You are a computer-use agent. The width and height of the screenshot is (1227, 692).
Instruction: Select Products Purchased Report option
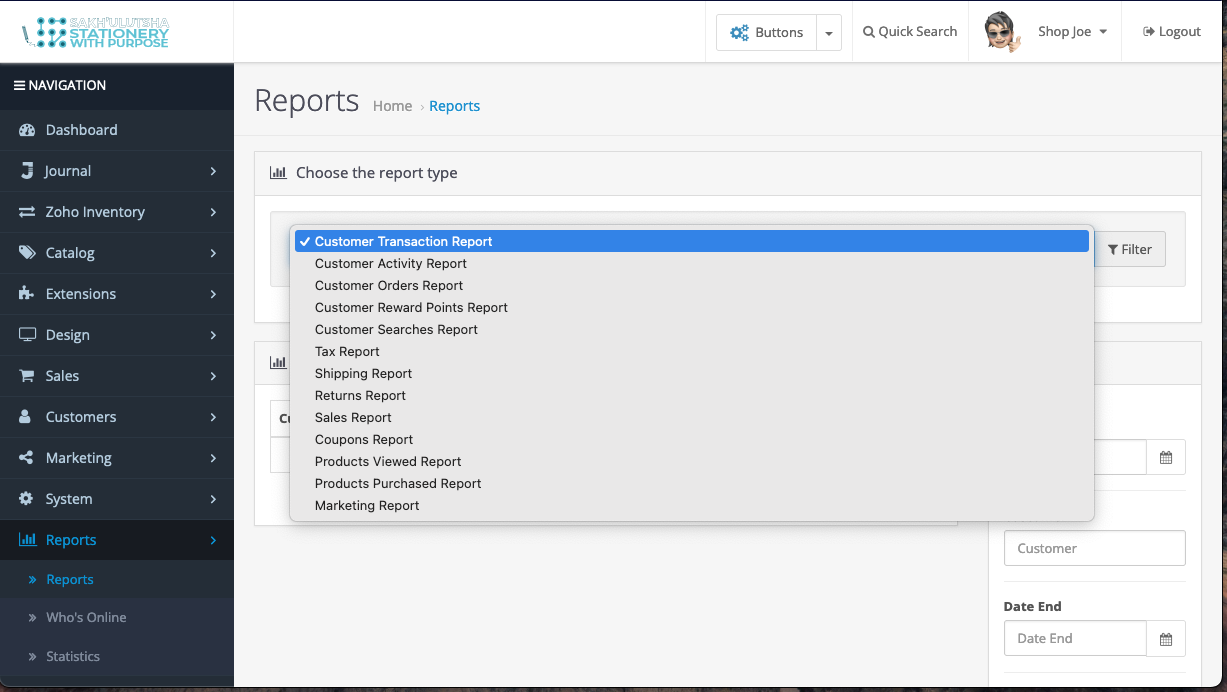tap(691, 483)
